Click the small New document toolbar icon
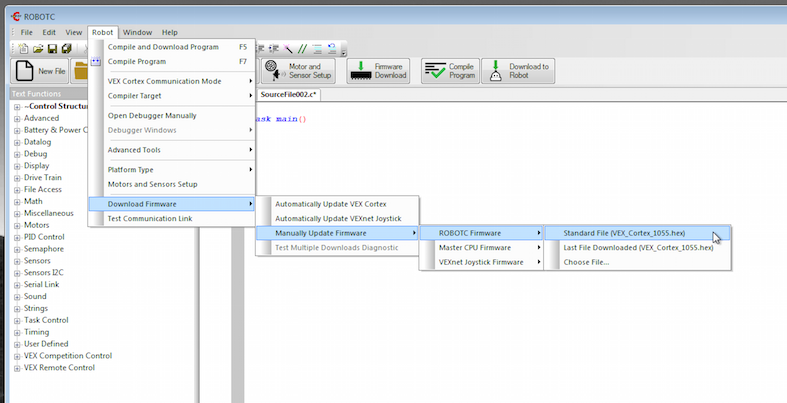This screenshot has width=787, height=403. click(x=23, y=49)
